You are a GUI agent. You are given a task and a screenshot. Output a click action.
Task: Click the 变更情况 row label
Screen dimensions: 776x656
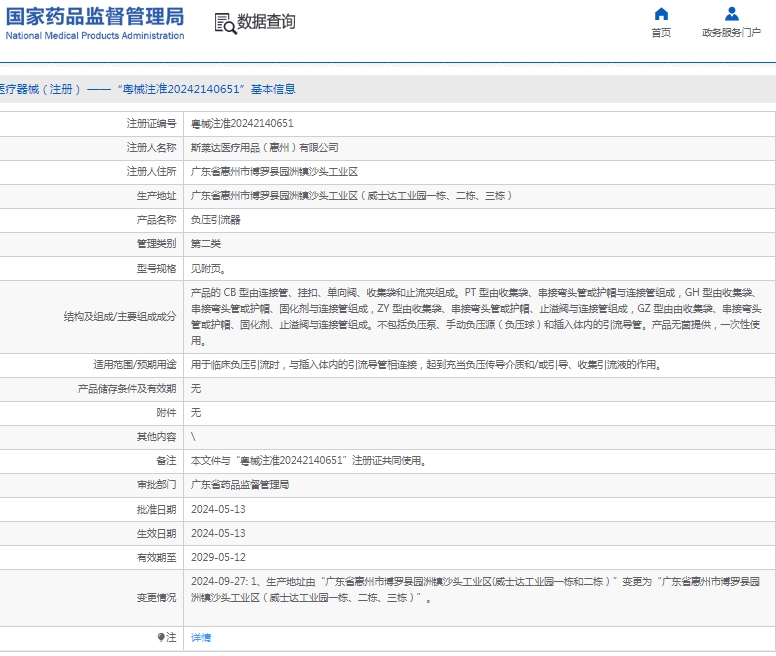(156, 598)
